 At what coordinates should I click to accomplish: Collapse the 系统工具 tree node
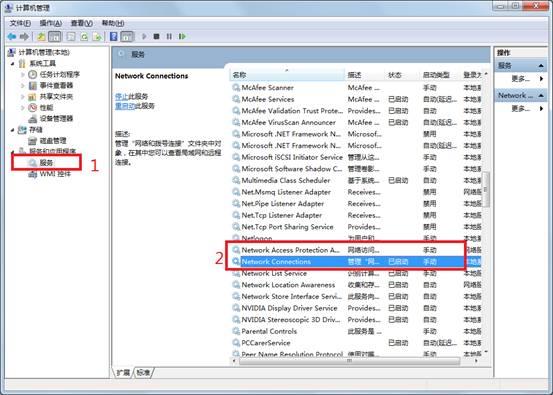pos(13,63)
